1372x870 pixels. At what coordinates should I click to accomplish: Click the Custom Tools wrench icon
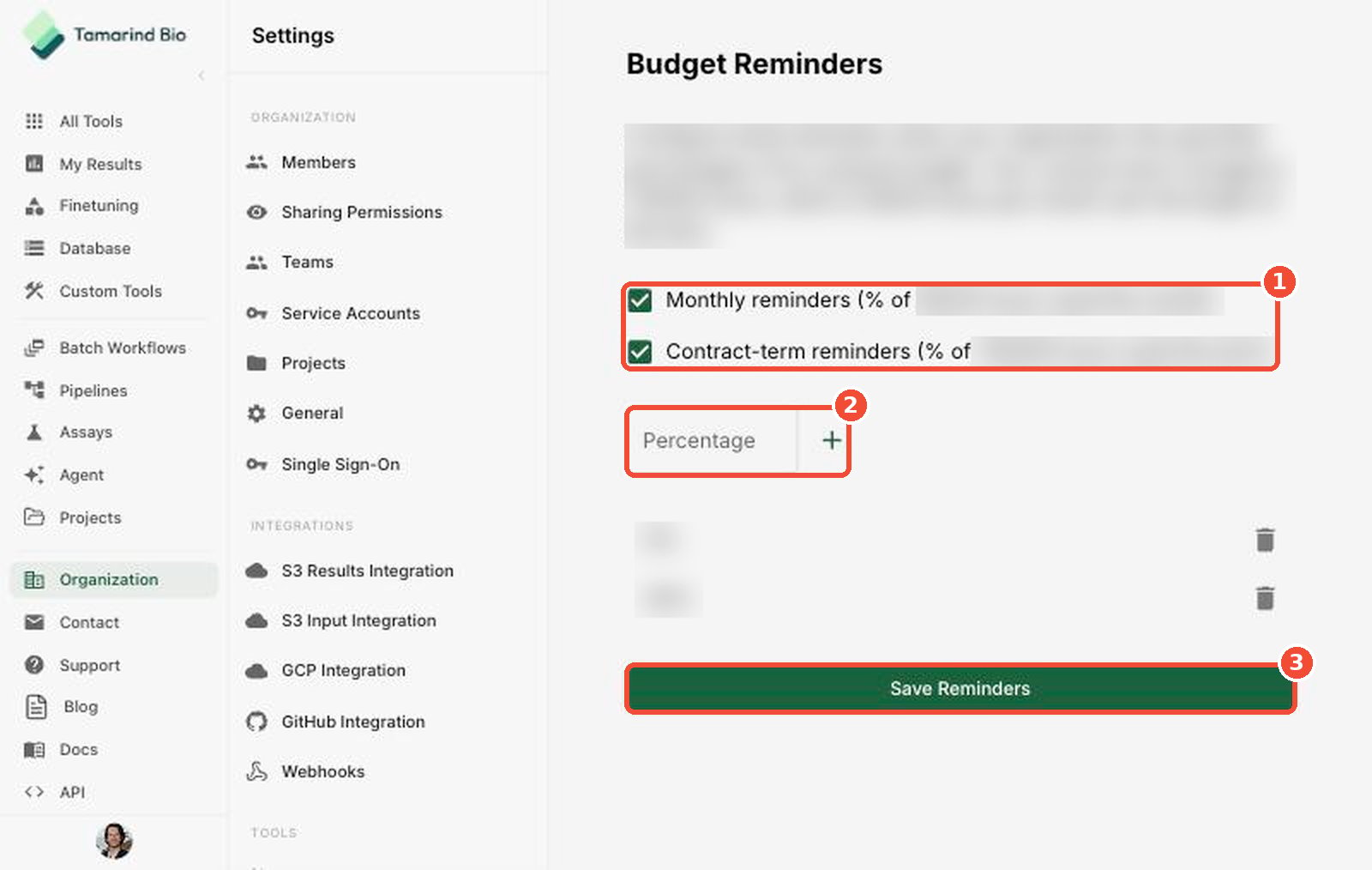tap(34, 291)
